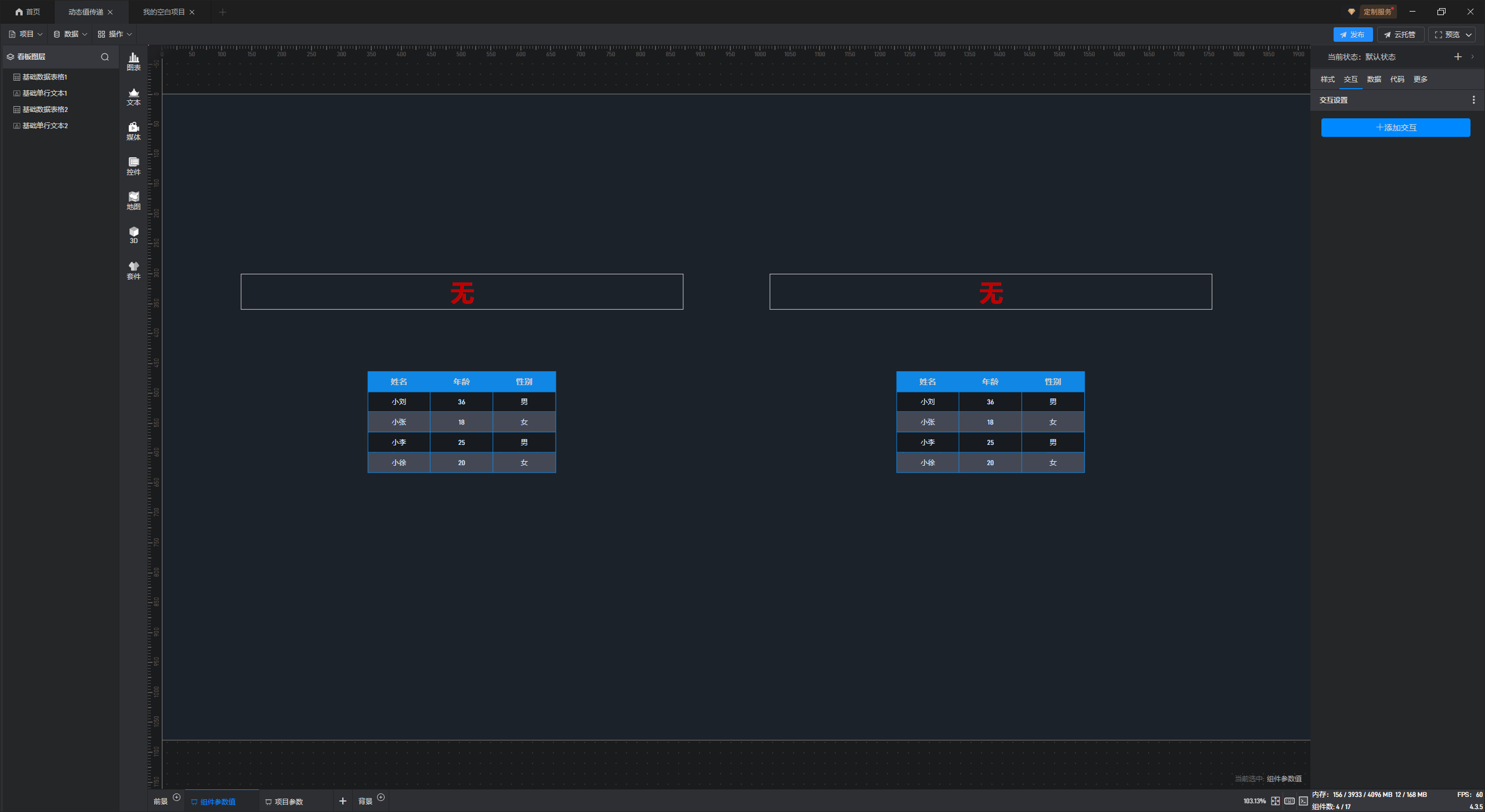This screenshot has width=1485, height=812.
Task: Open the keyboard shortcuts icon
Action: click(1290, 801)
